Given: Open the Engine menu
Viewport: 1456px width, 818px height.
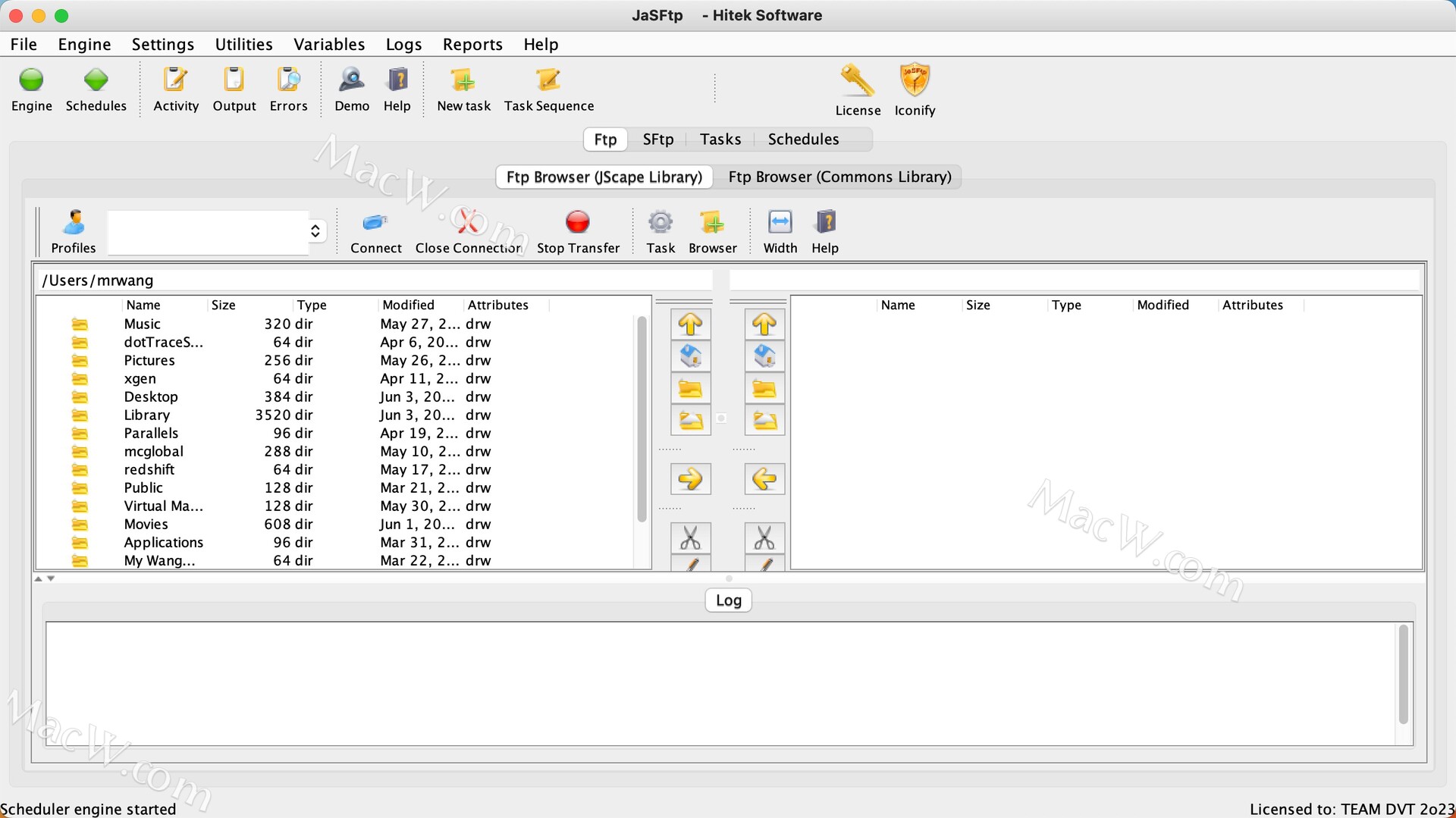Looking at the screenshot, I should click(x=84, y=44).
